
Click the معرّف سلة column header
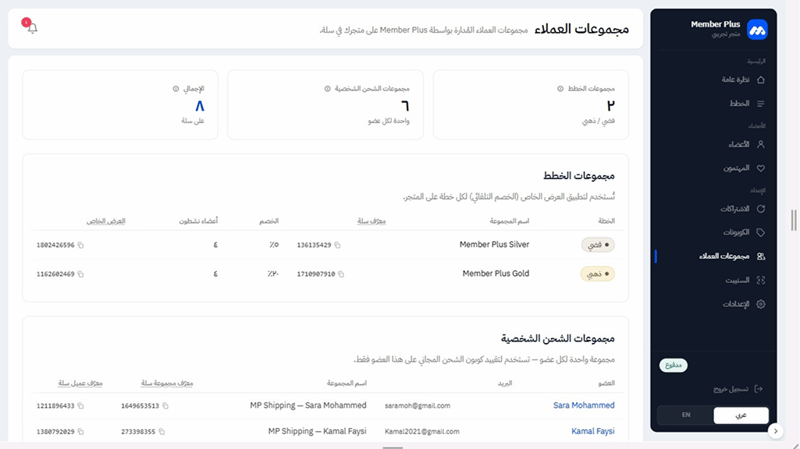[371, 221]
